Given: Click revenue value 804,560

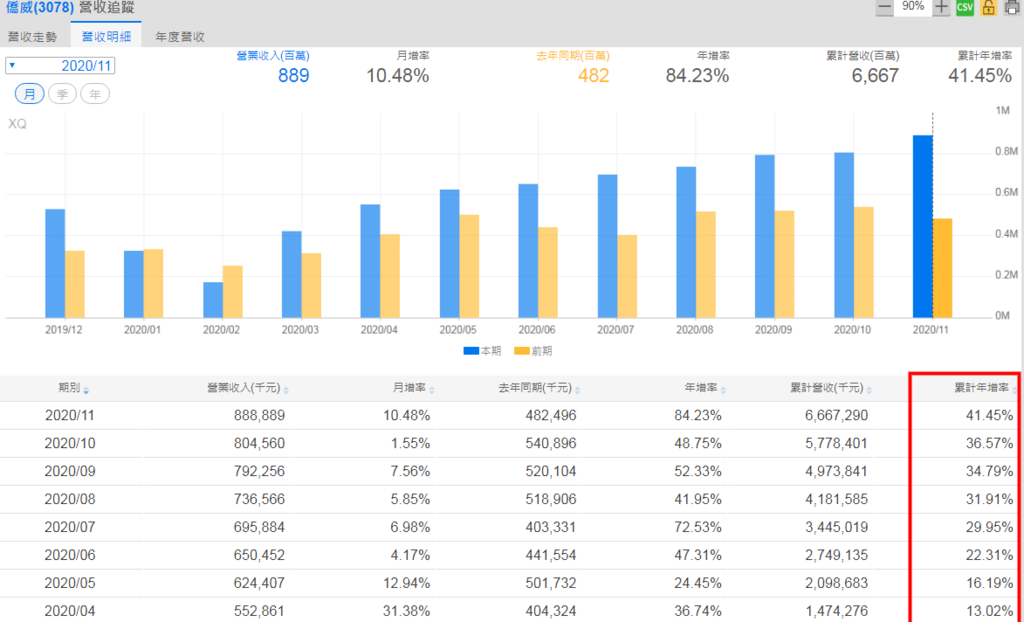Looking at the screenshot, I should coord(259,444).
